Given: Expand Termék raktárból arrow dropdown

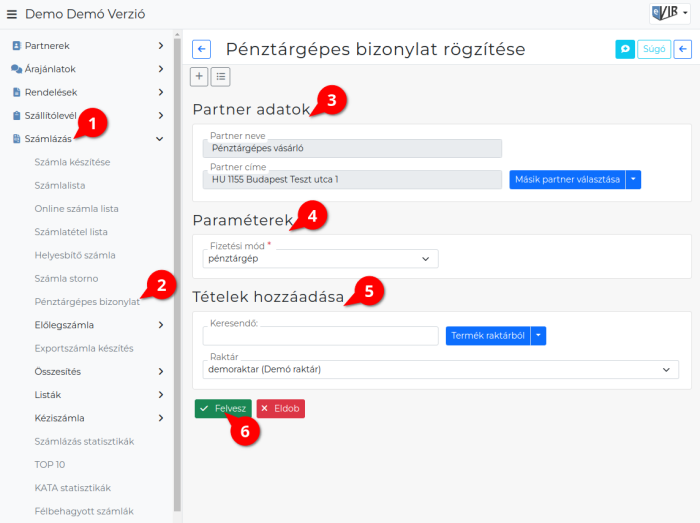Looking at the screenshot, I should (539, 336).
